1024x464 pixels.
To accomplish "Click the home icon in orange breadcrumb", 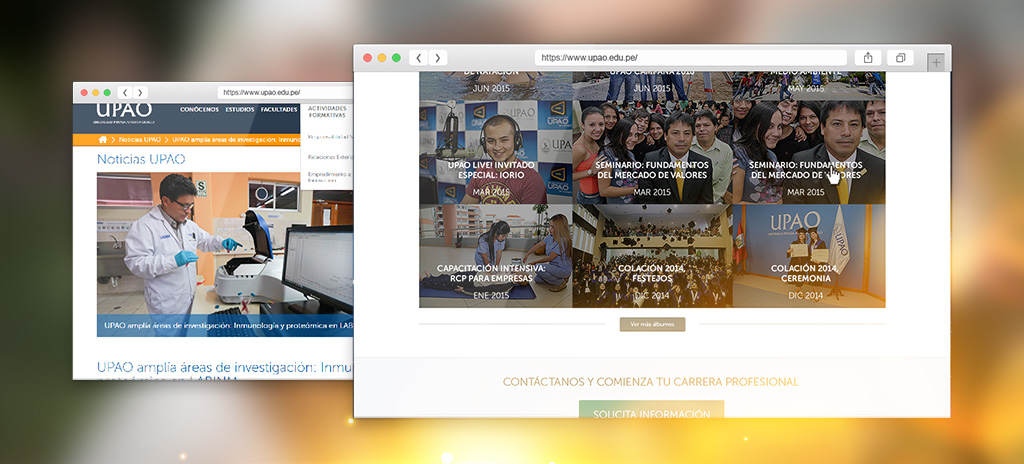I will coord(103,140).
